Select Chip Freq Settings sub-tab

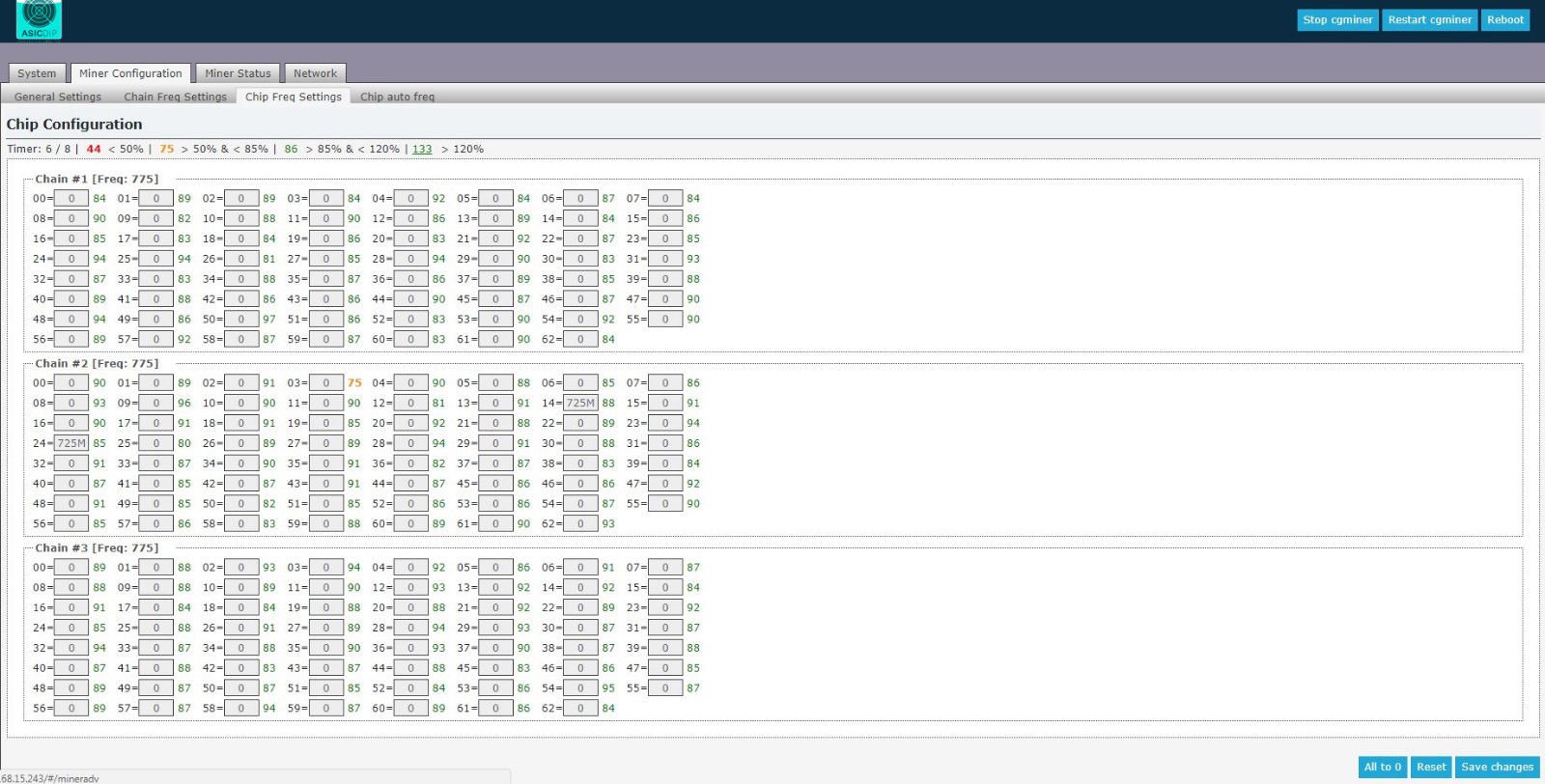pos(294,97)
